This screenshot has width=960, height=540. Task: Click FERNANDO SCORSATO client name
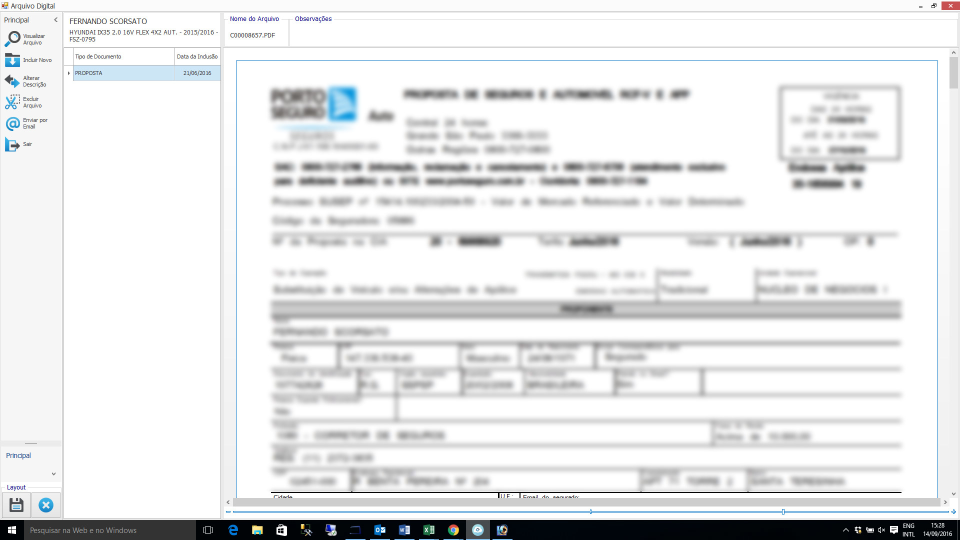pyautogui.click(x=108, y=21)
